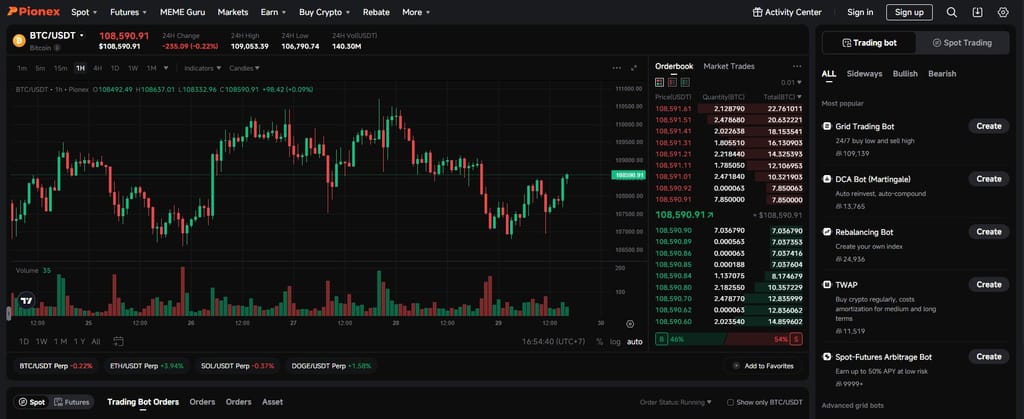The width and height of the screenshot is (1024, 419).
Task: Click the Grid Trading Bot icon
Action: 827,127
